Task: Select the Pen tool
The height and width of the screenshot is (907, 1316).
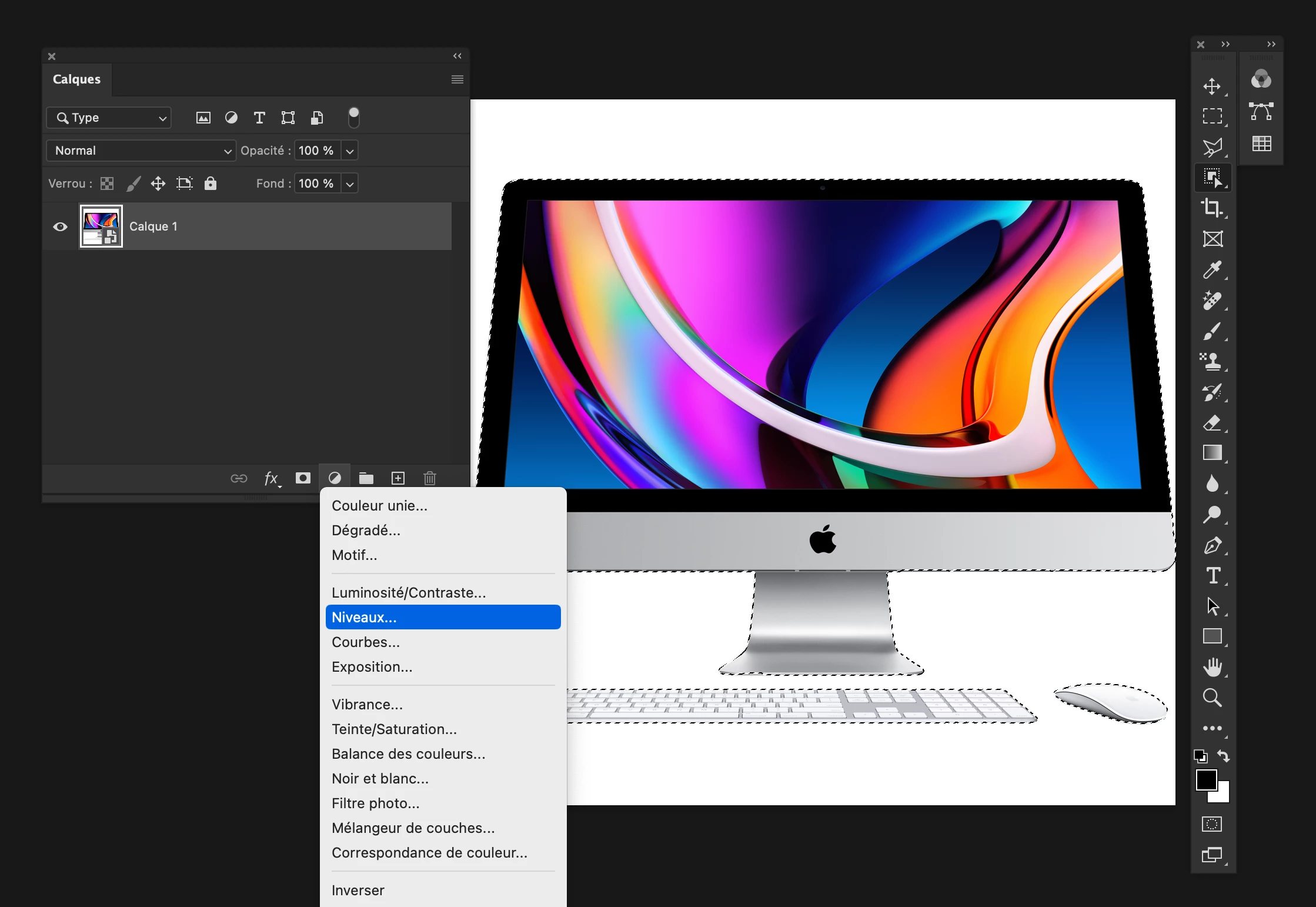Action: tap(1212, 546)
